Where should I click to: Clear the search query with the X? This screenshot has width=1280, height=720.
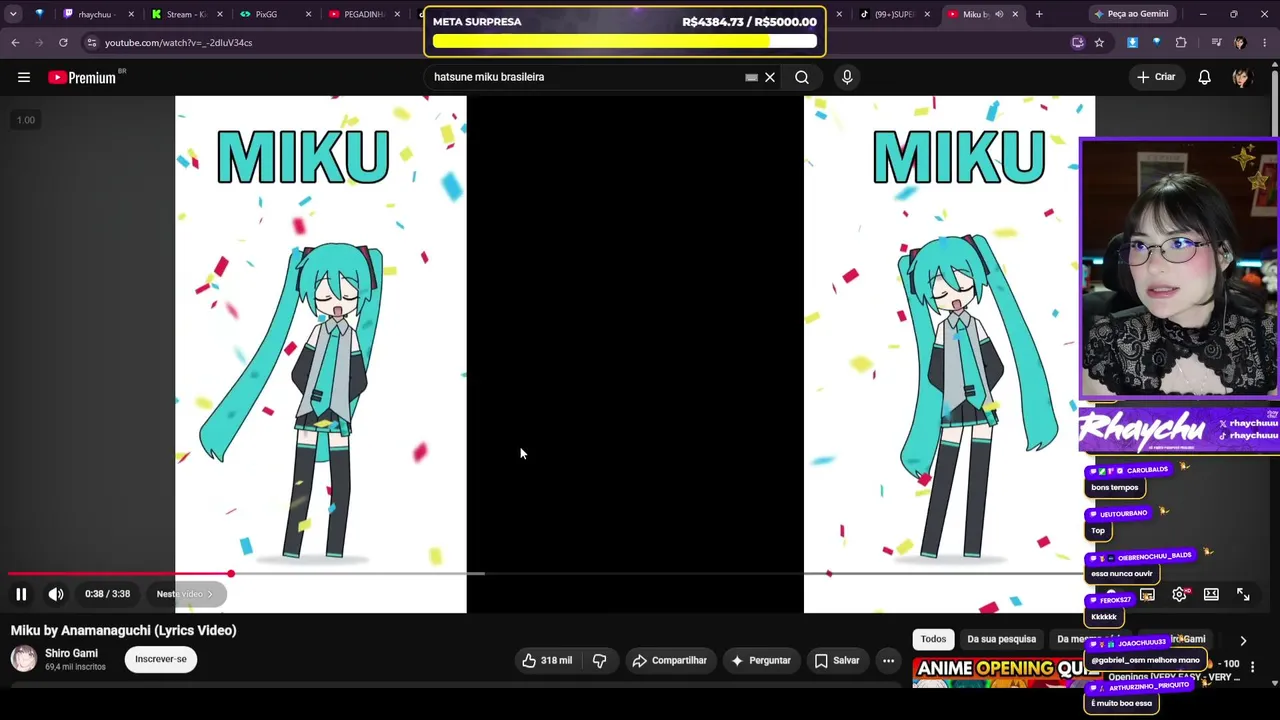click(x=770, y=77)
